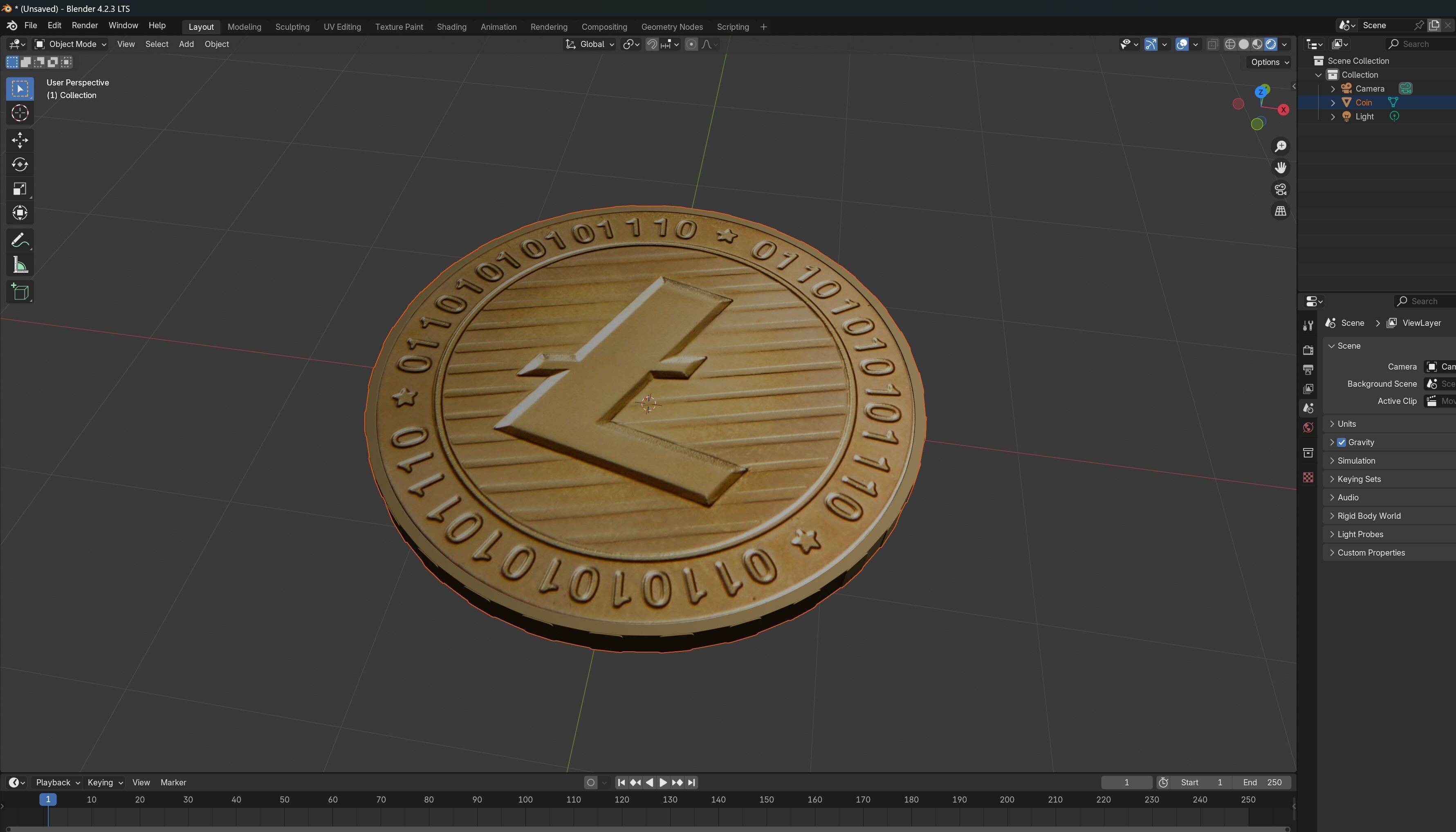Switch to the Geometry Nodes workspace tab
The image size is (1456, 832).
(x=672, y=27)
